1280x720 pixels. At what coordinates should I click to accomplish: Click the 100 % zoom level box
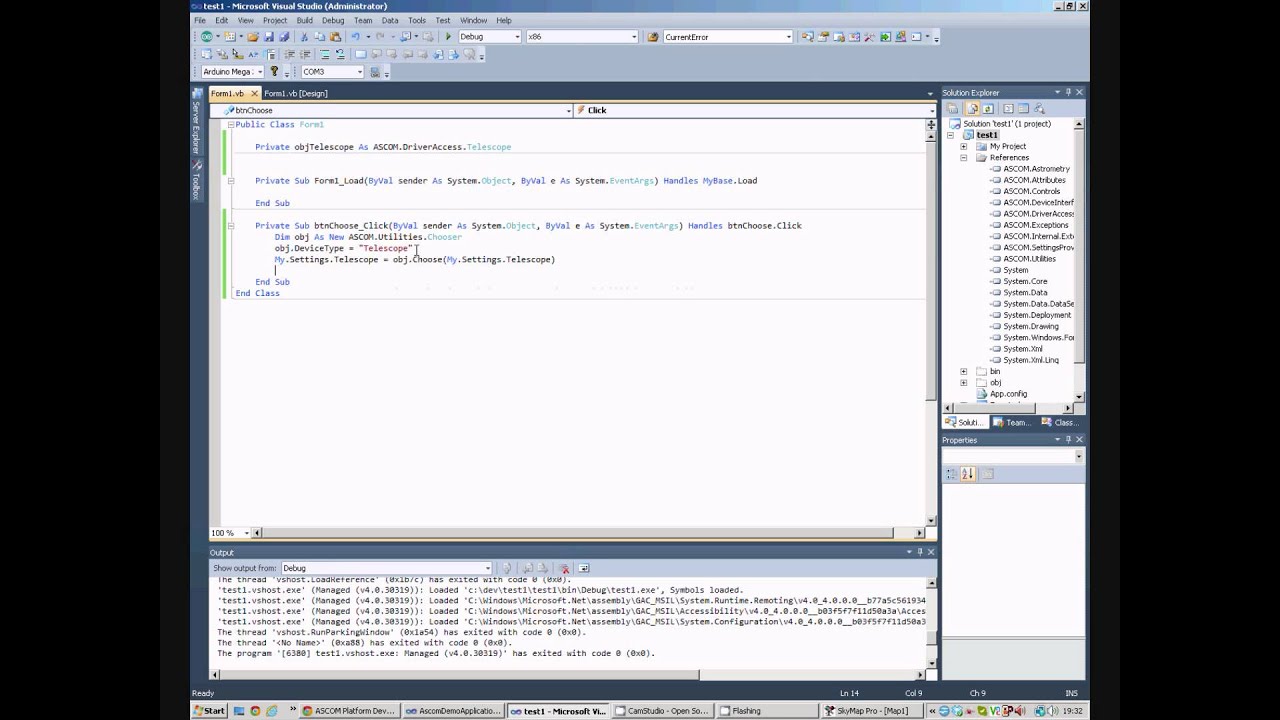pos(228,533)
